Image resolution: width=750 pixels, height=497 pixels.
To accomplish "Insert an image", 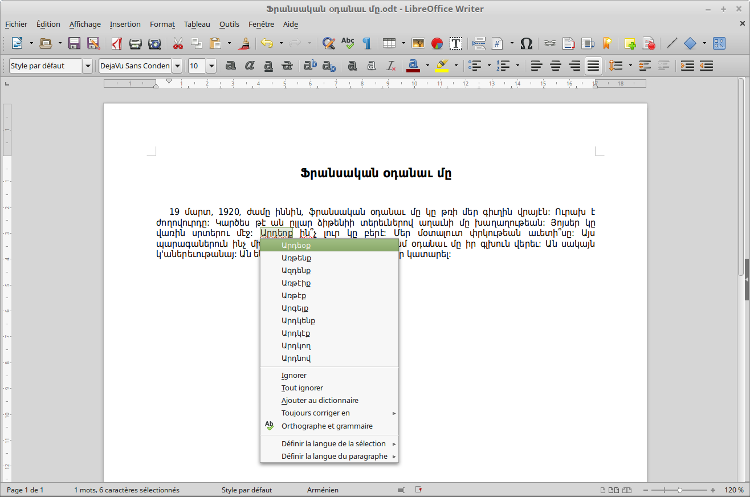I will tap(418, 44).
